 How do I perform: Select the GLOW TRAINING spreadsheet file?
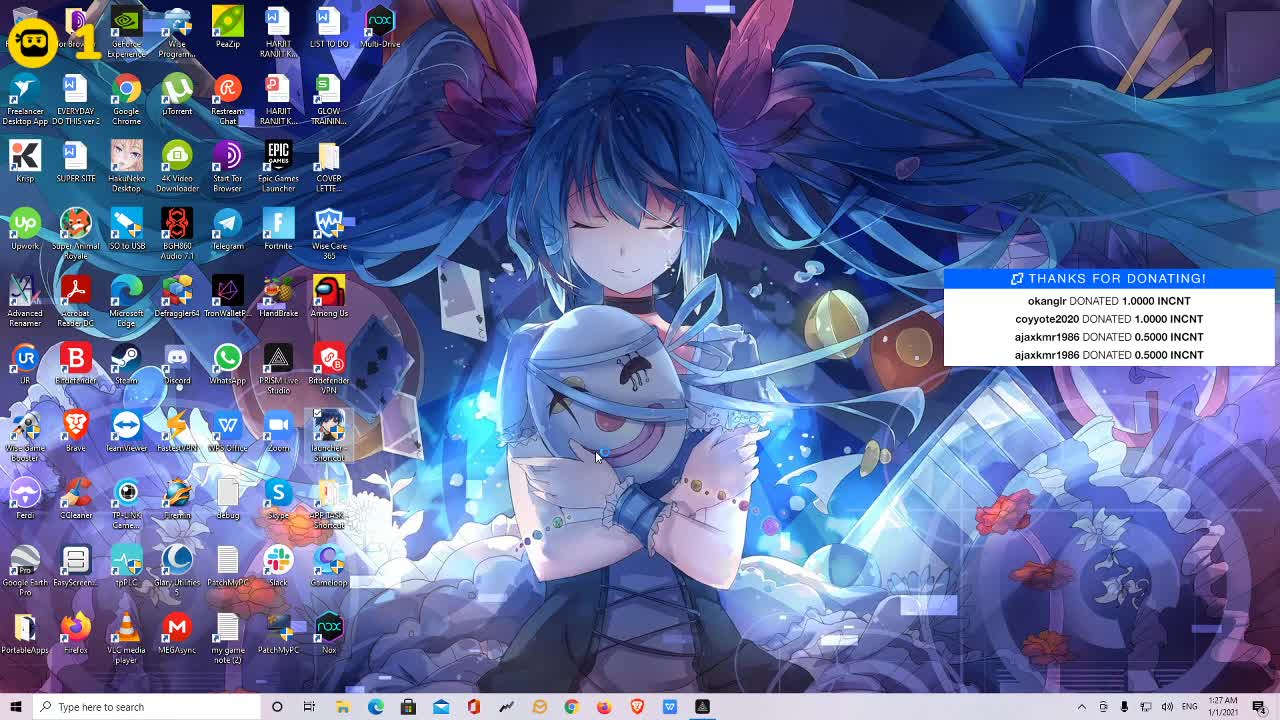[328, 100]
